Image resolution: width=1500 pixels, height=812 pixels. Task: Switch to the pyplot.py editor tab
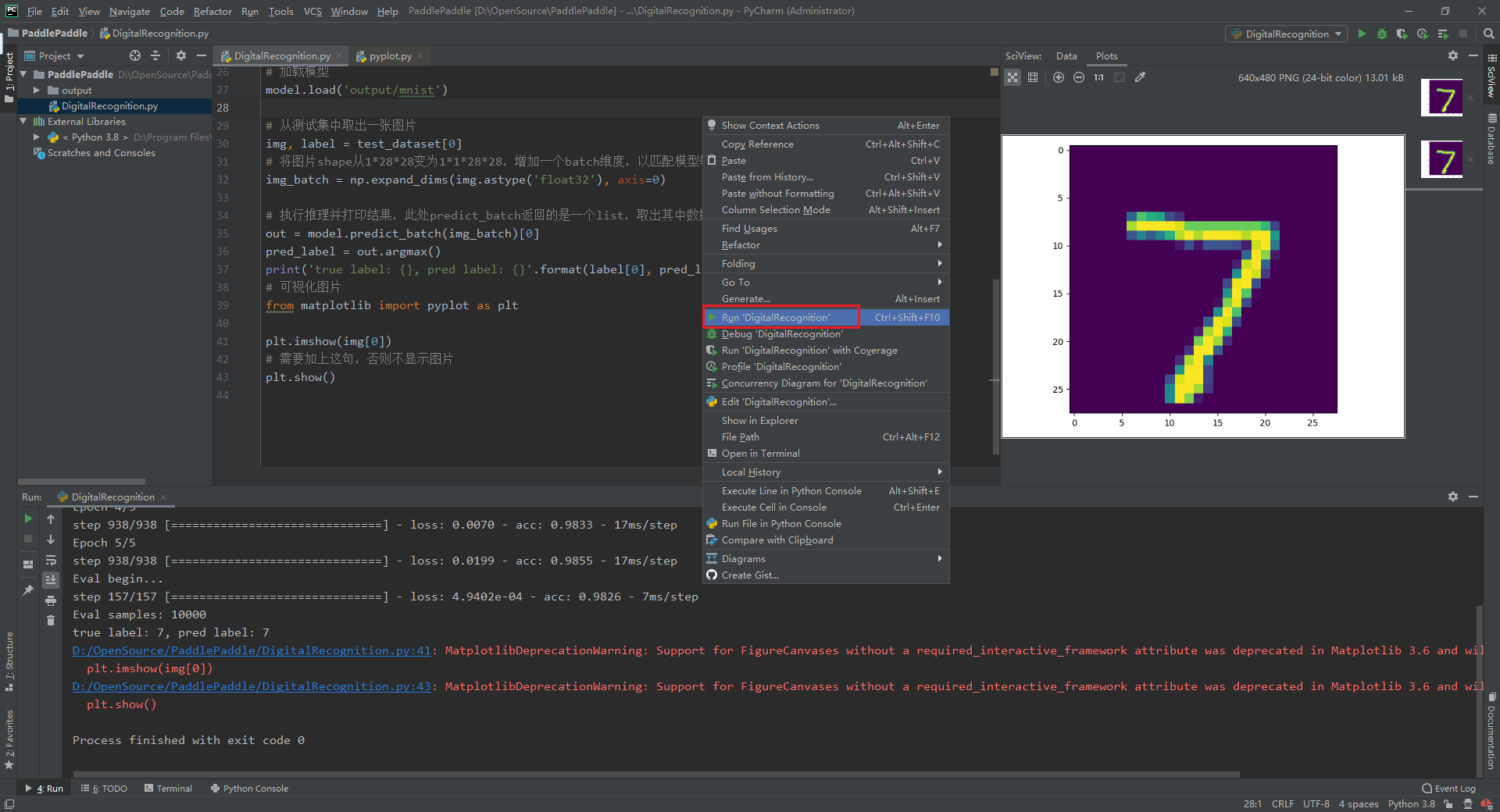[390, 56]
